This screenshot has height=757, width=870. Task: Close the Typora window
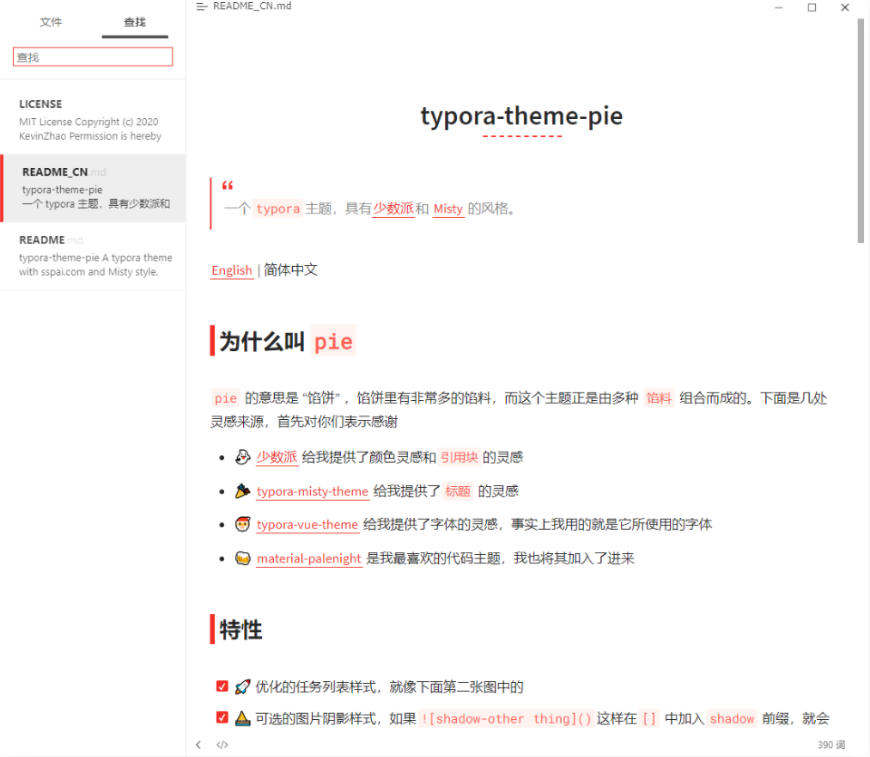(844, 7)
